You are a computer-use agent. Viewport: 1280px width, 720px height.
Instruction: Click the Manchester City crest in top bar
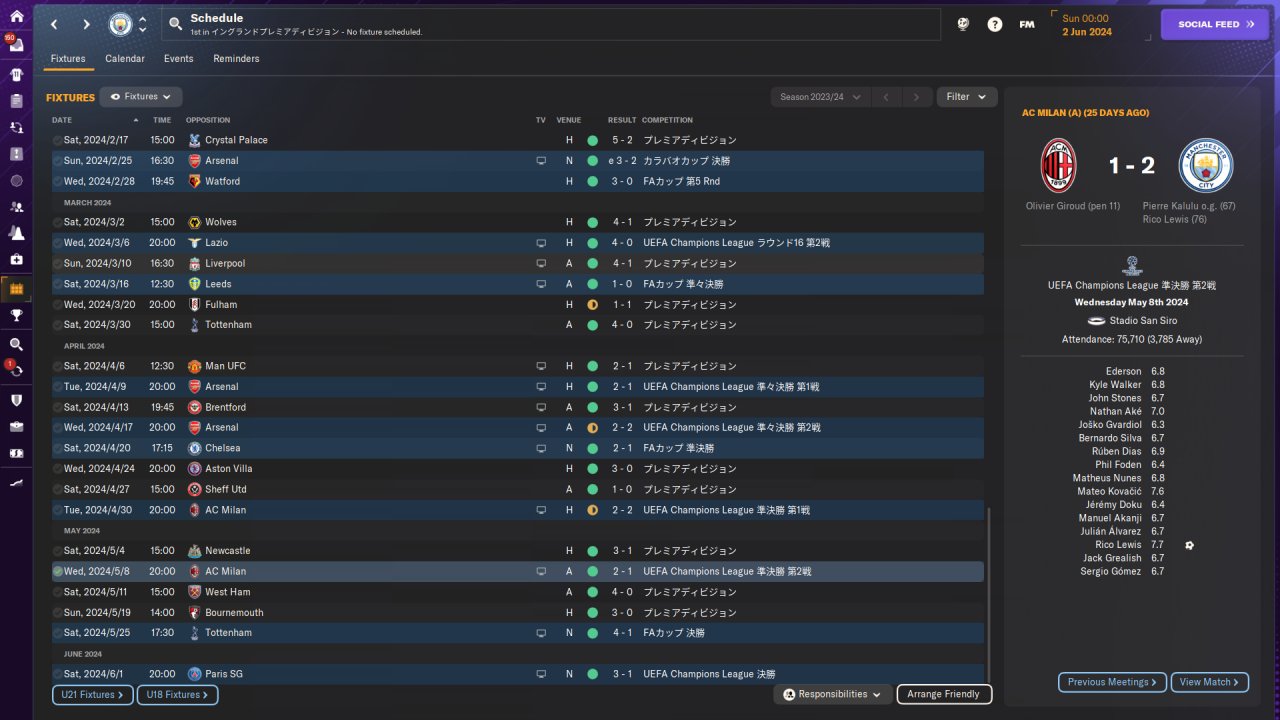(x=120, y=24)
